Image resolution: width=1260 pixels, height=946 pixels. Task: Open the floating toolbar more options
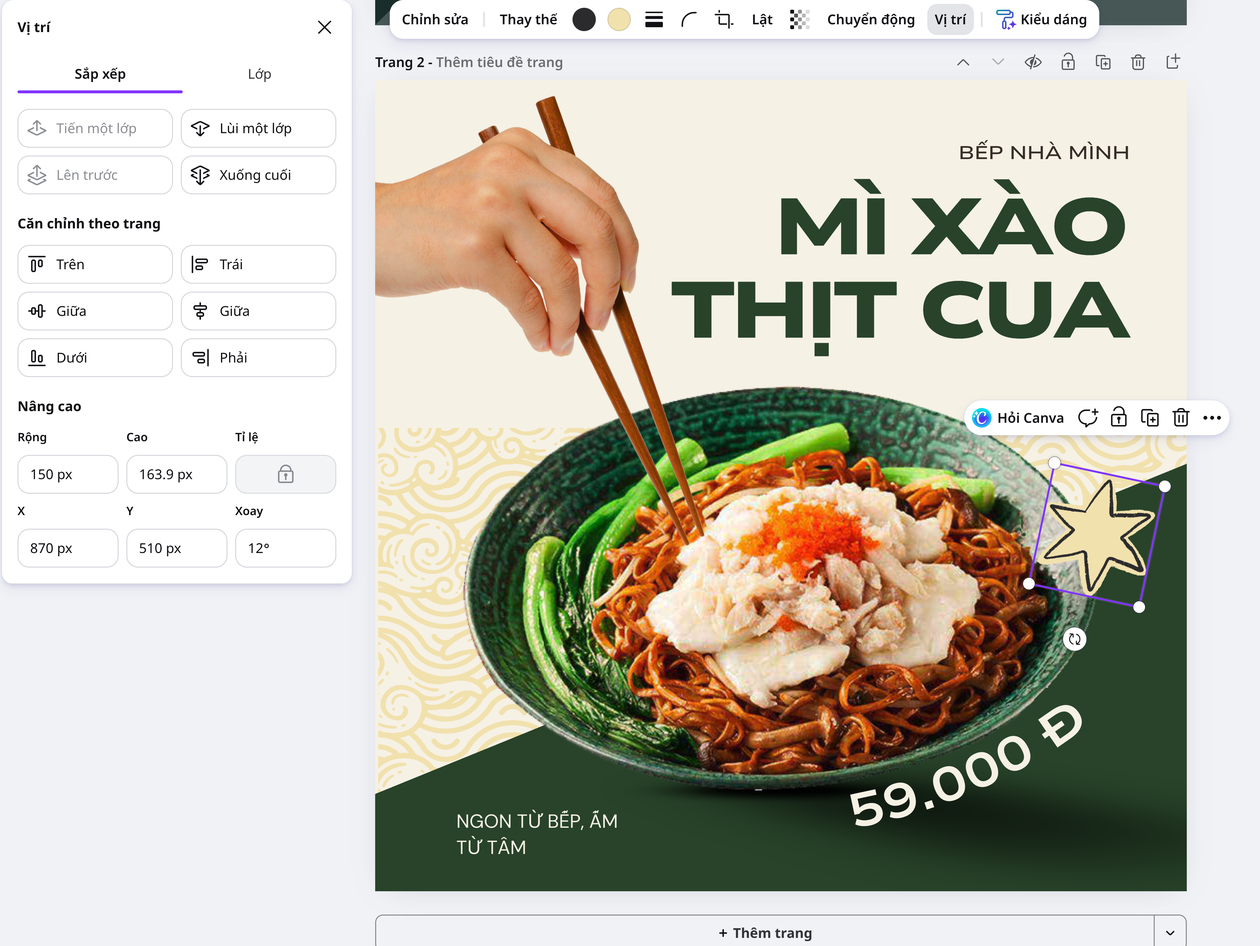pos(1212,418)
